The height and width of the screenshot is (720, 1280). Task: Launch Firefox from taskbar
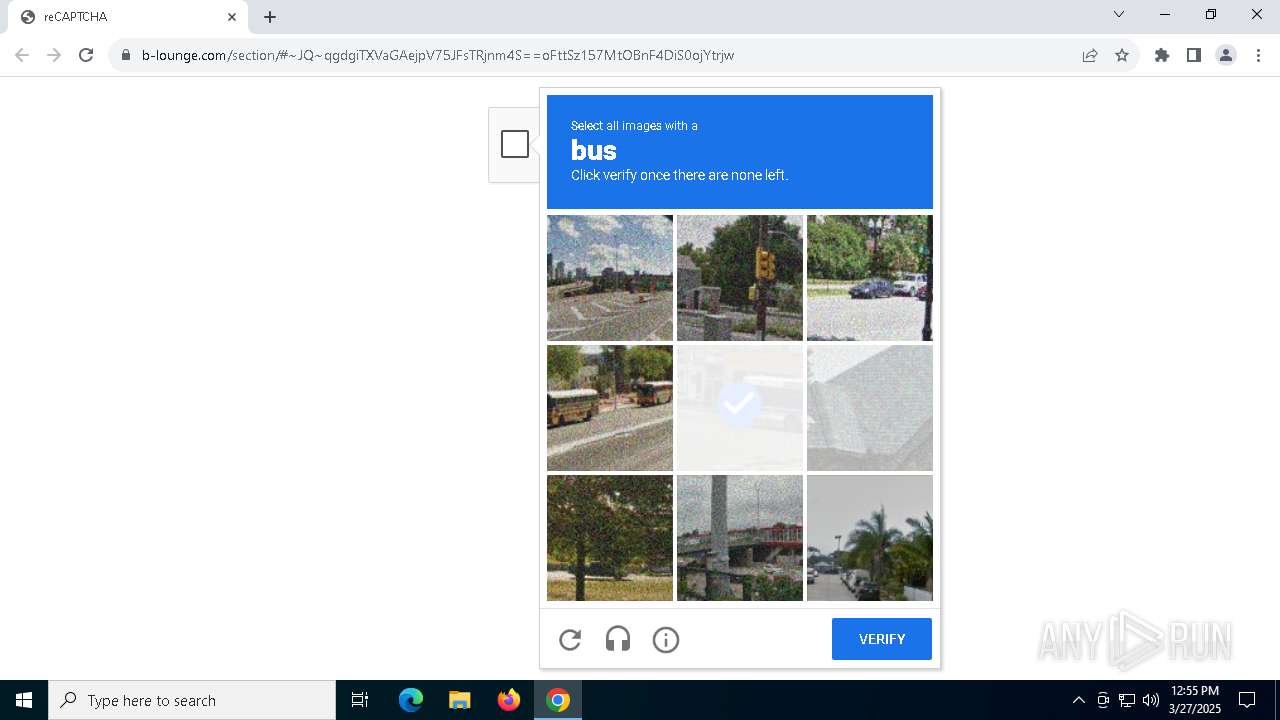pos(509,700)
